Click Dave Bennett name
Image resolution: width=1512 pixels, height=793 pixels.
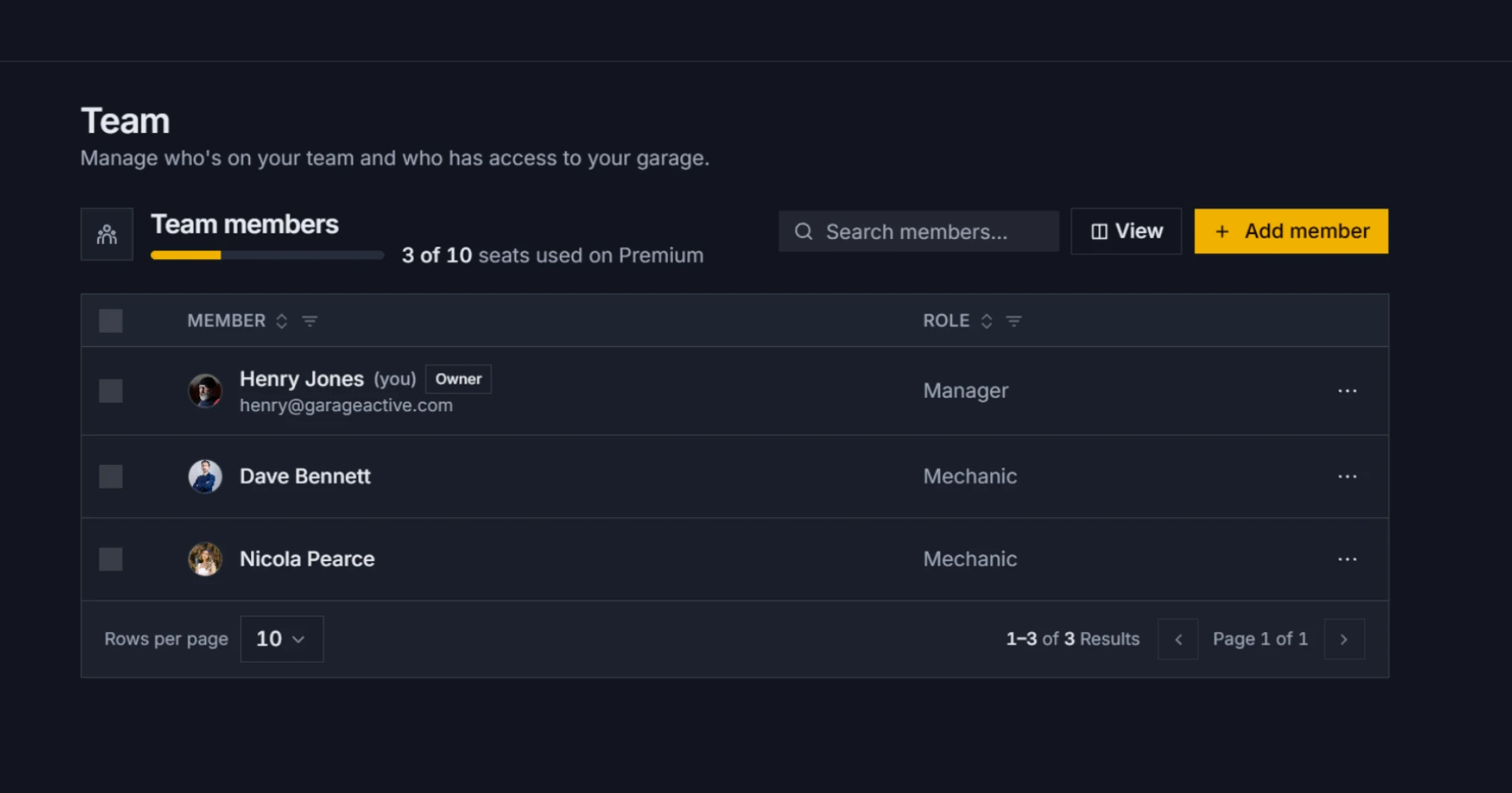(305, 477)
